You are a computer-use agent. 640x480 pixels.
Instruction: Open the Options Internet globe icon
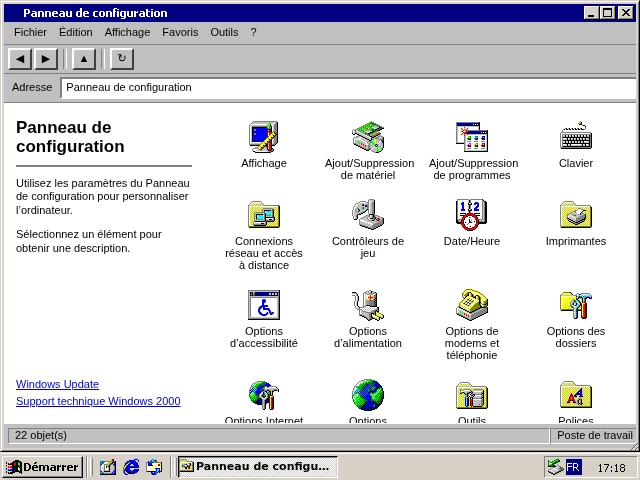click(264, 395)
